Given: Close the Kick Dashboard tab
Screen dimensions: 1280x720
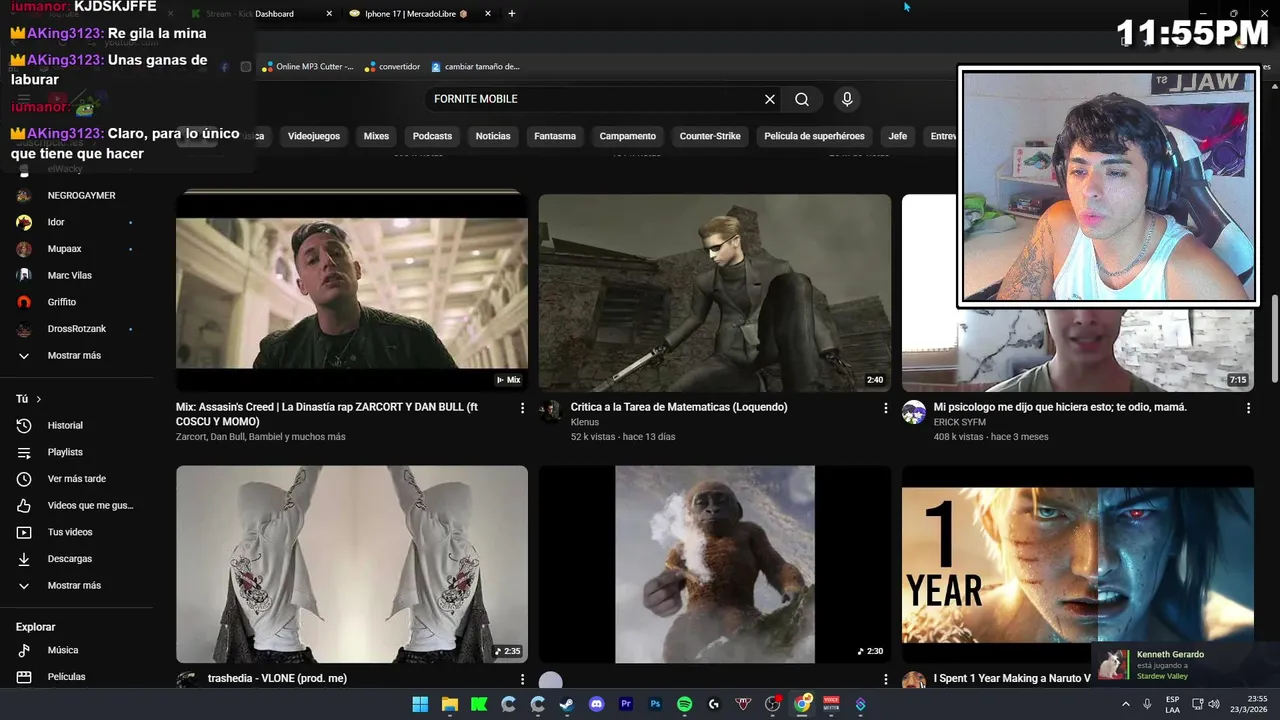Looking at the screenshot, I should (330, 14).
